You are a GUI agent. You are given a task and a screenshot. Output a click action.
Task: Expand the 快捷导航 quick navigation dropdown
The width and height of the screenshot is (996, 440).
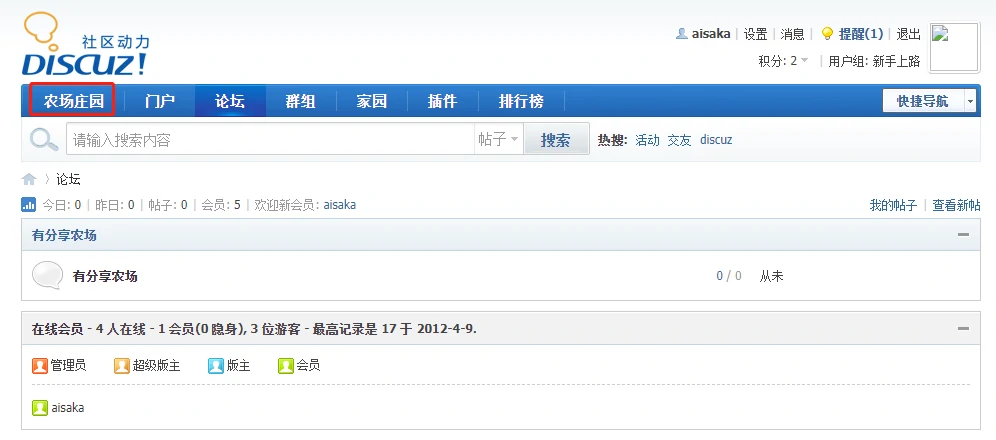point(970,101)
